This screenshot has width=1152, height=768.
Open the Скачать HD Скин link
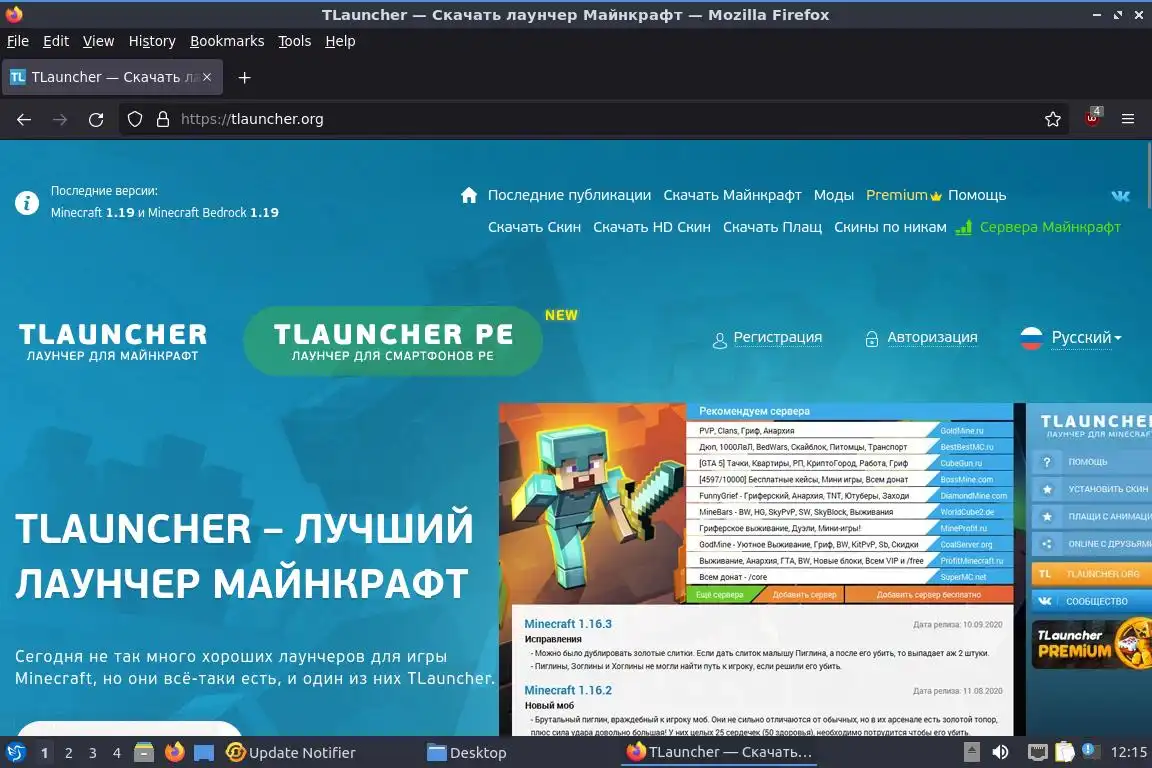(x=652, y=227)
